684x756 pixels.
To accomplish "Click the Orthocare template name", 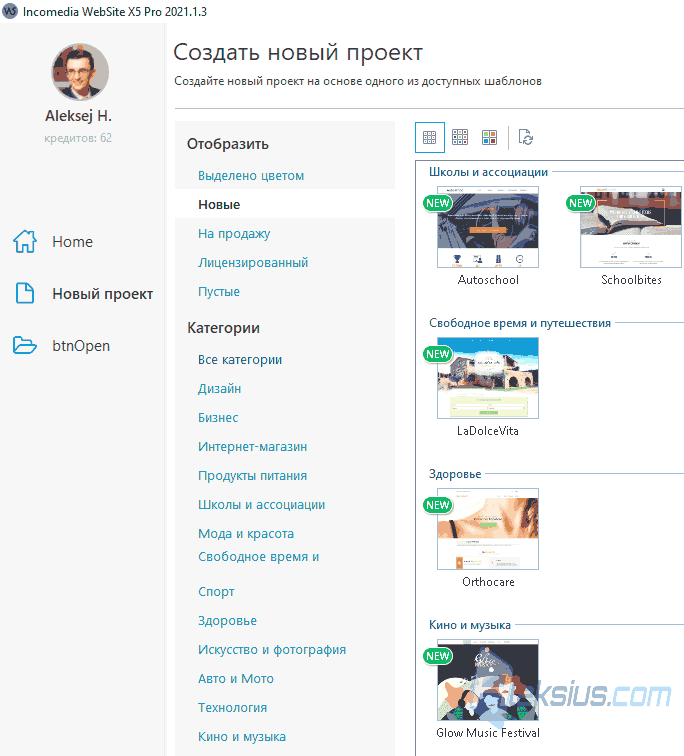I will click(488, 581).
